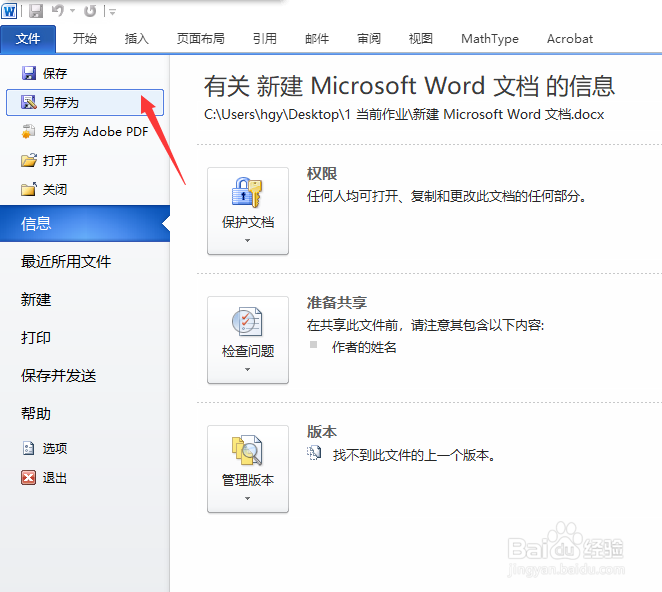Image resolution: width=662 pixels, height=592 pixels.
Task: Click the page title 有关 新建 Microsoft Word 文档 的信息
Action: (410, 86)
